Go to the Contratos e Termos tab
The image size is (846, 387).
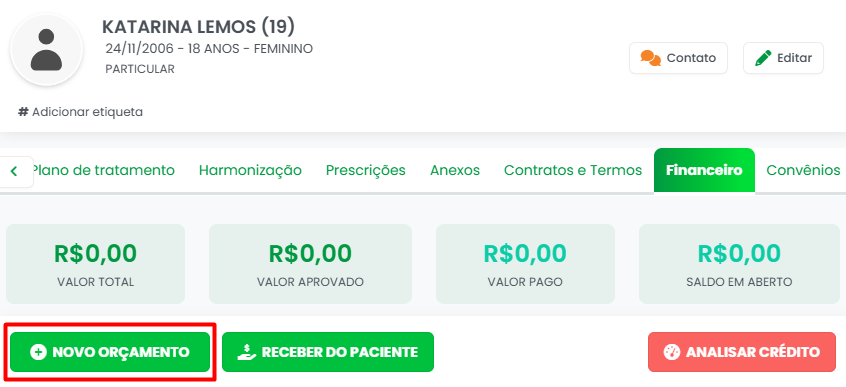click(573, 171)
